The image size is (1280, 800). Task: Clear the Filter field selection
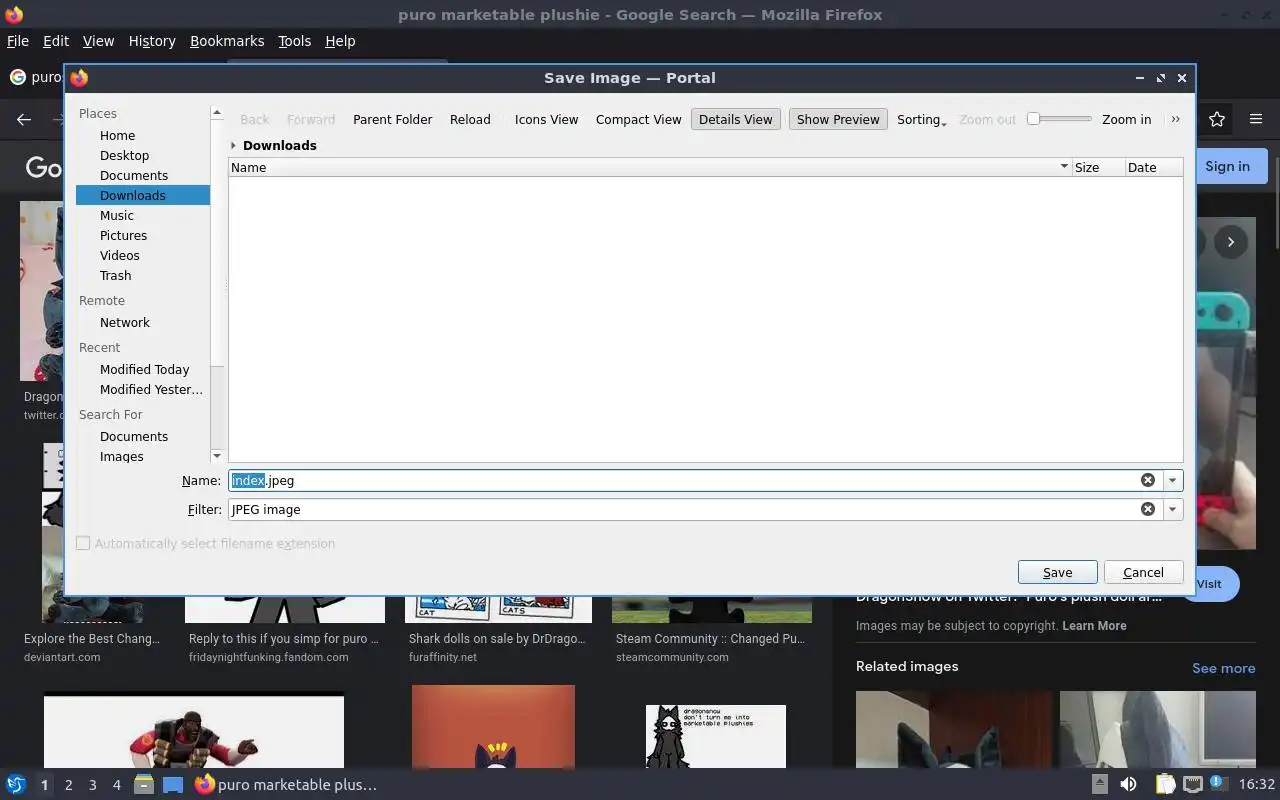click(1148, 509)
